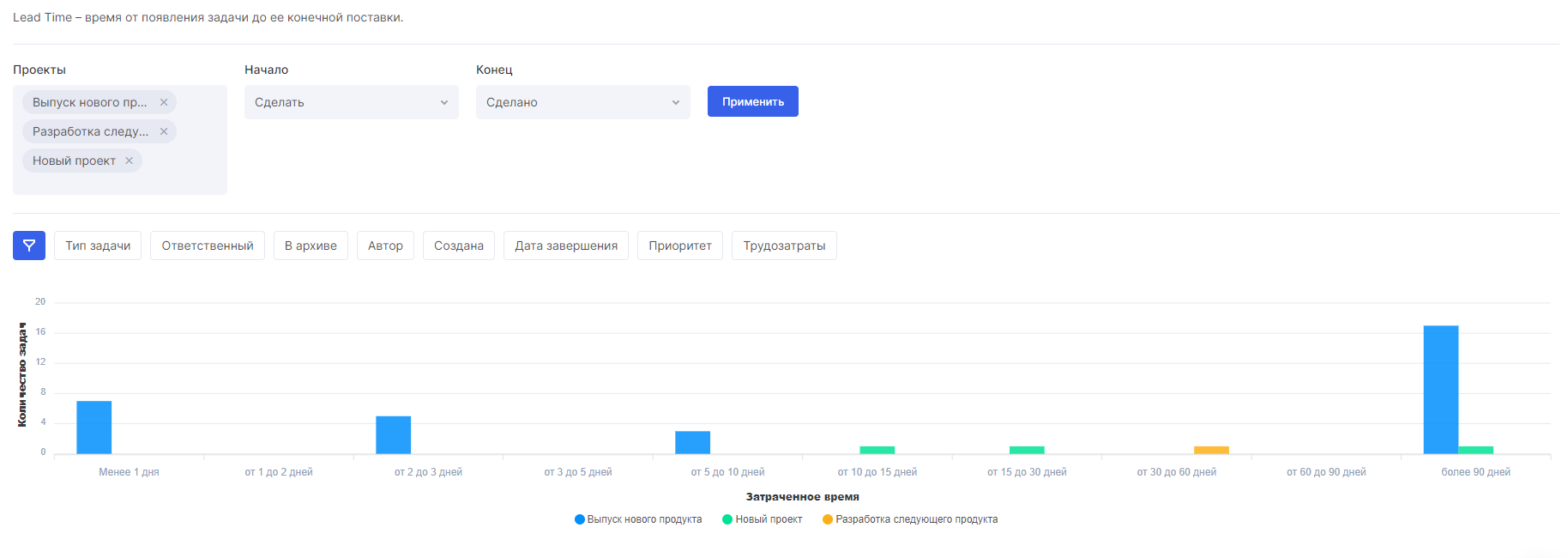The width and height of the screenshot is (1568, 558).
Task: Open the "Дата завершения" filter
Action: coord(566,246)
